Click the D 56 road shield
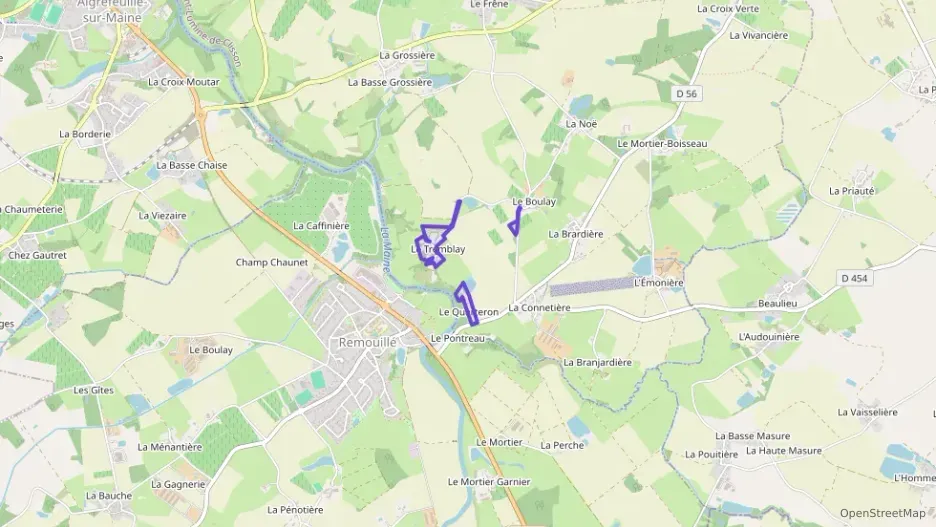This screenshot has width=936, height=527. [686, 94]
